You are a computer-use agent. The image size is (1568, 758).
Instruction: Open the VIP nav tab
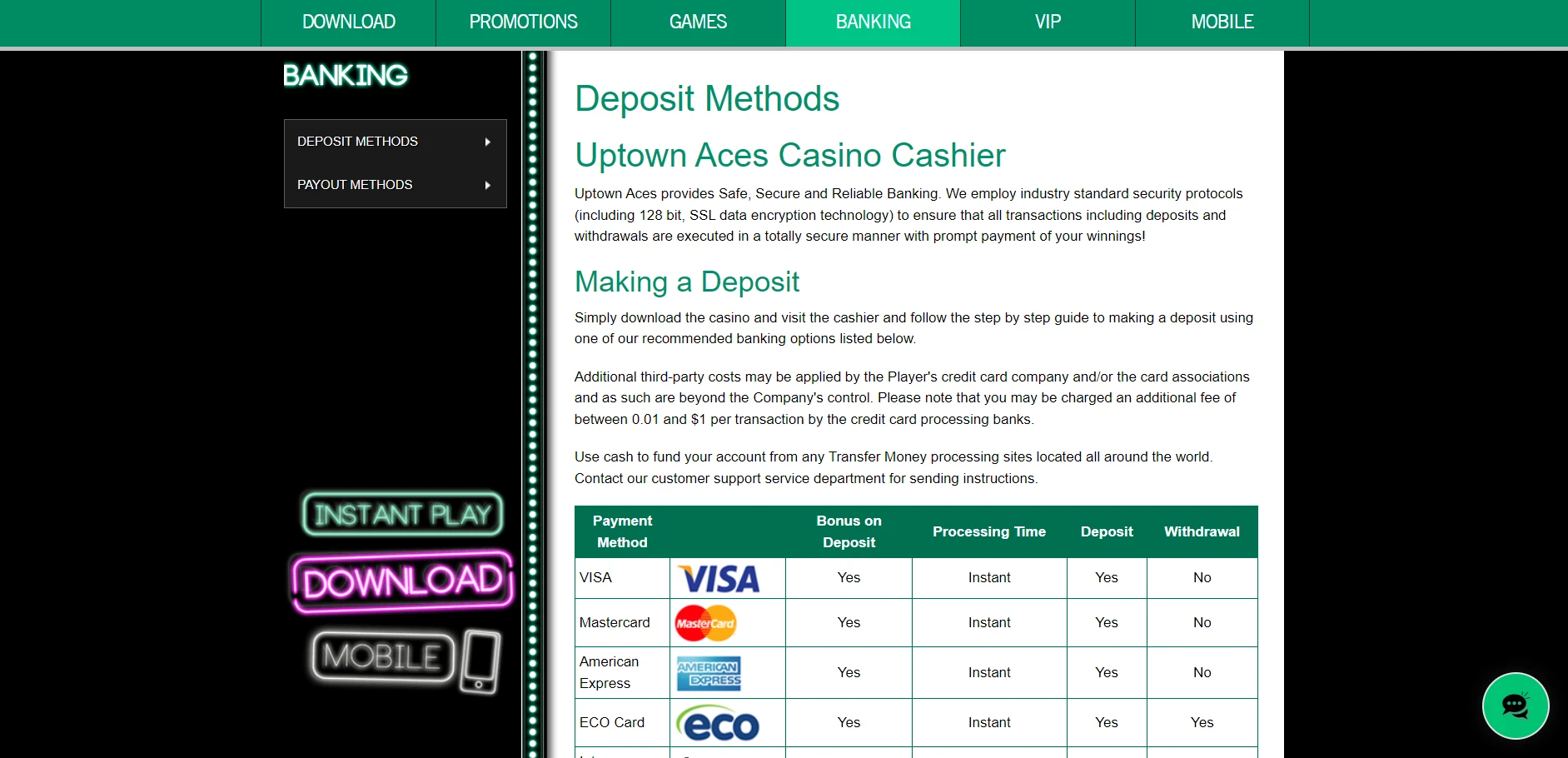click(x=1048, y=22)
